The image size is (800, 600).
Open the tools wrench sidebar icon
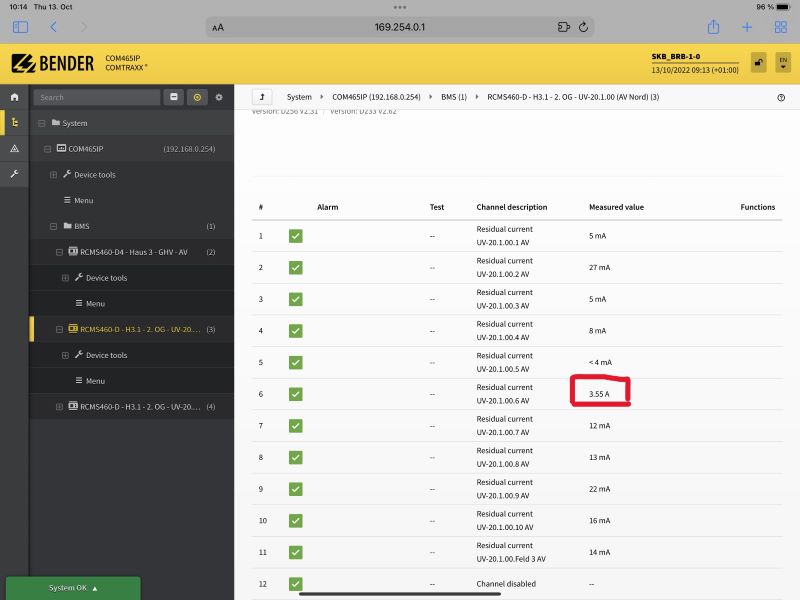point(14,174)
